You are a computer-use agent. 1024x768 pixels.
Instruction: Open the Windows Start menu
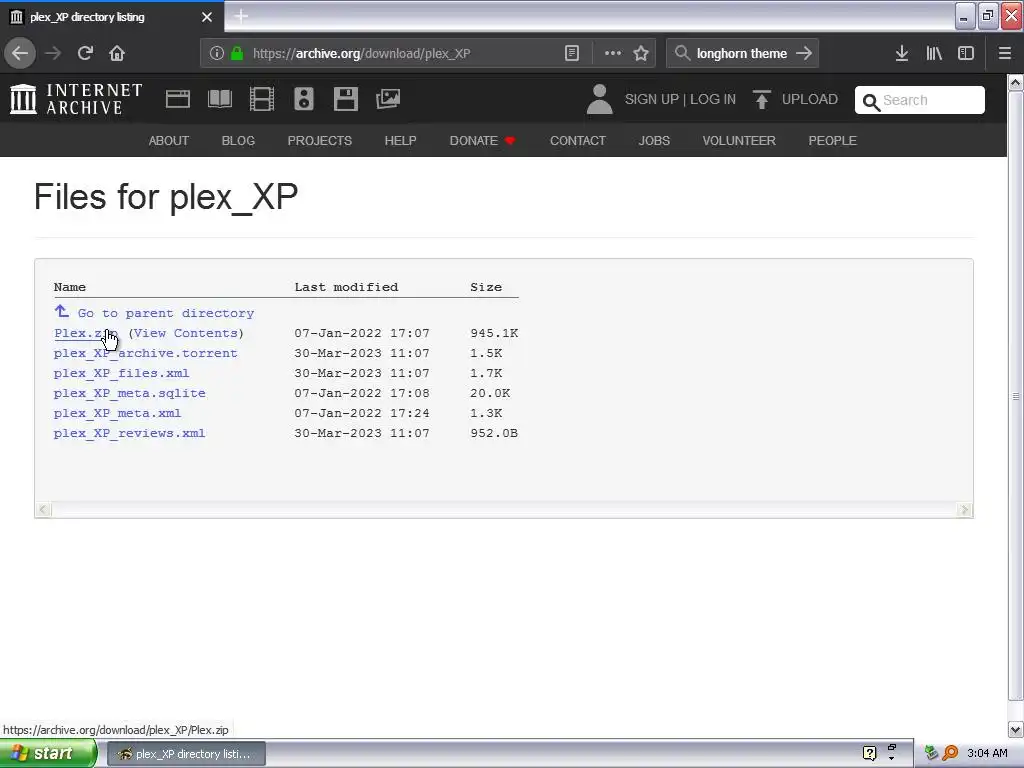click(x=48, y=754)
